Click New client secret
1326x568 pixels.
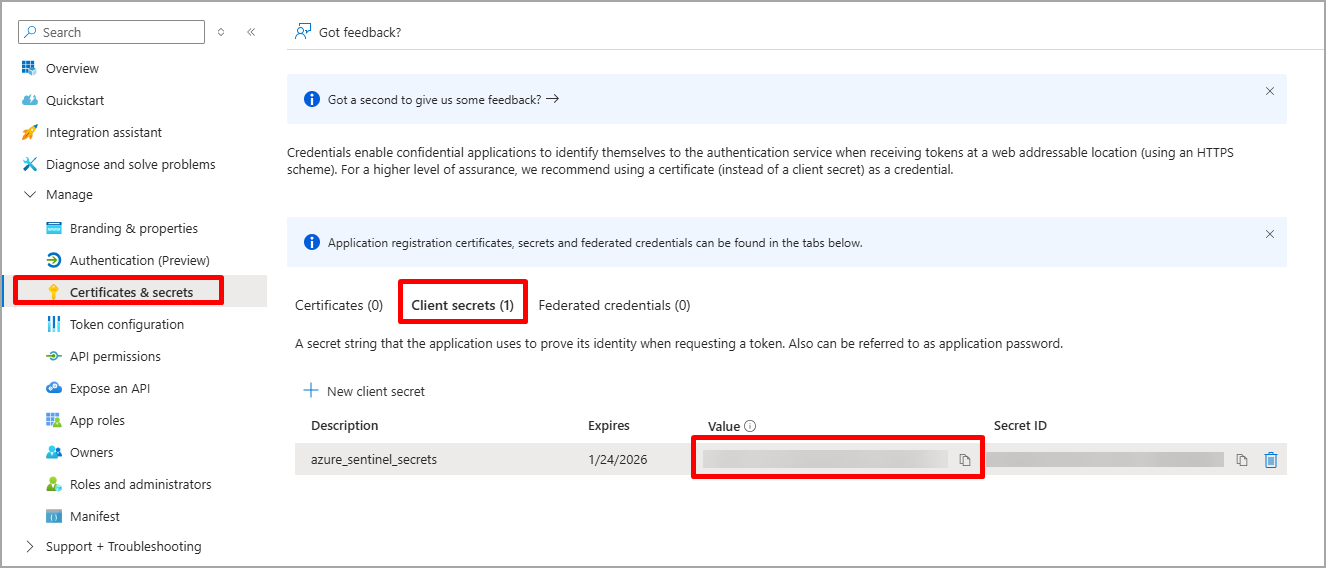point(365,391)
